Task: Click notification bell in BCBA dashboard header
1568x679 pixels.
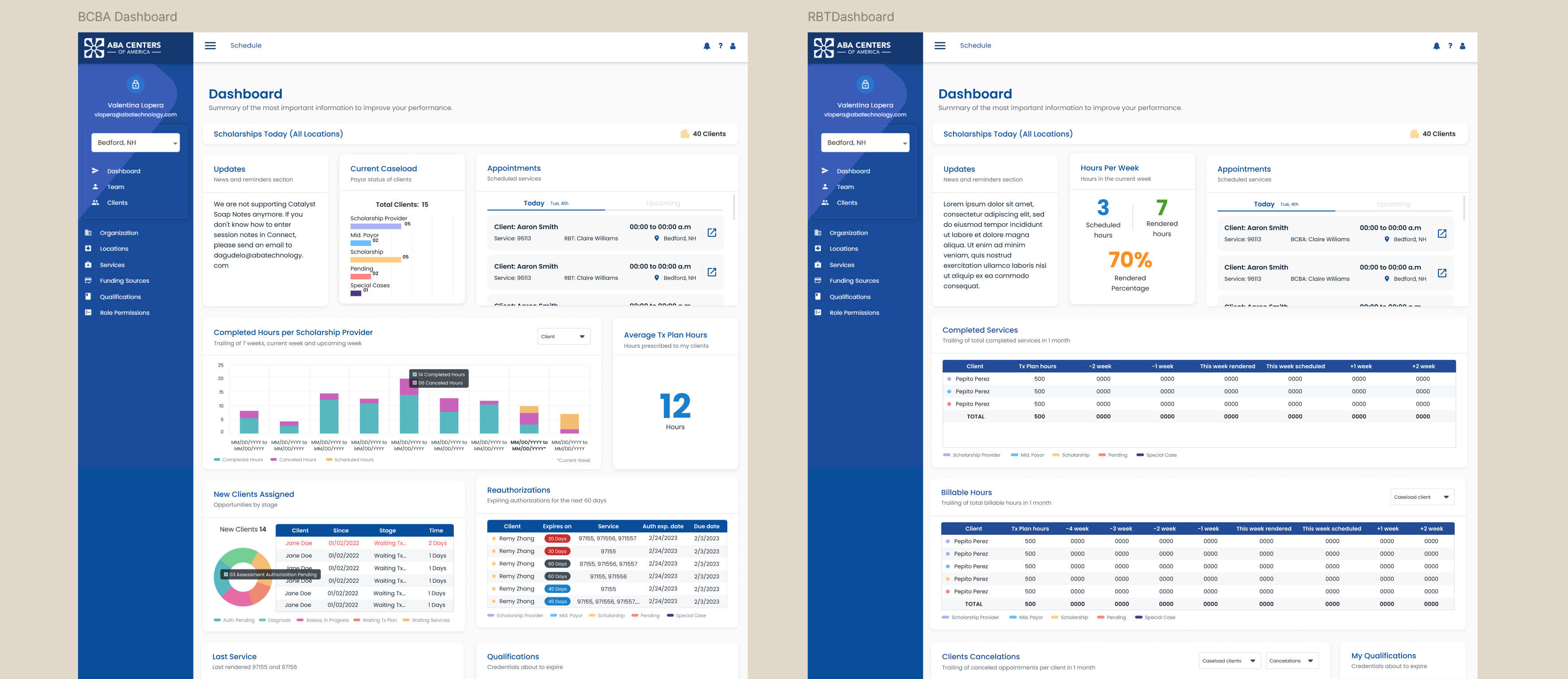Action: tap(707, 46)
